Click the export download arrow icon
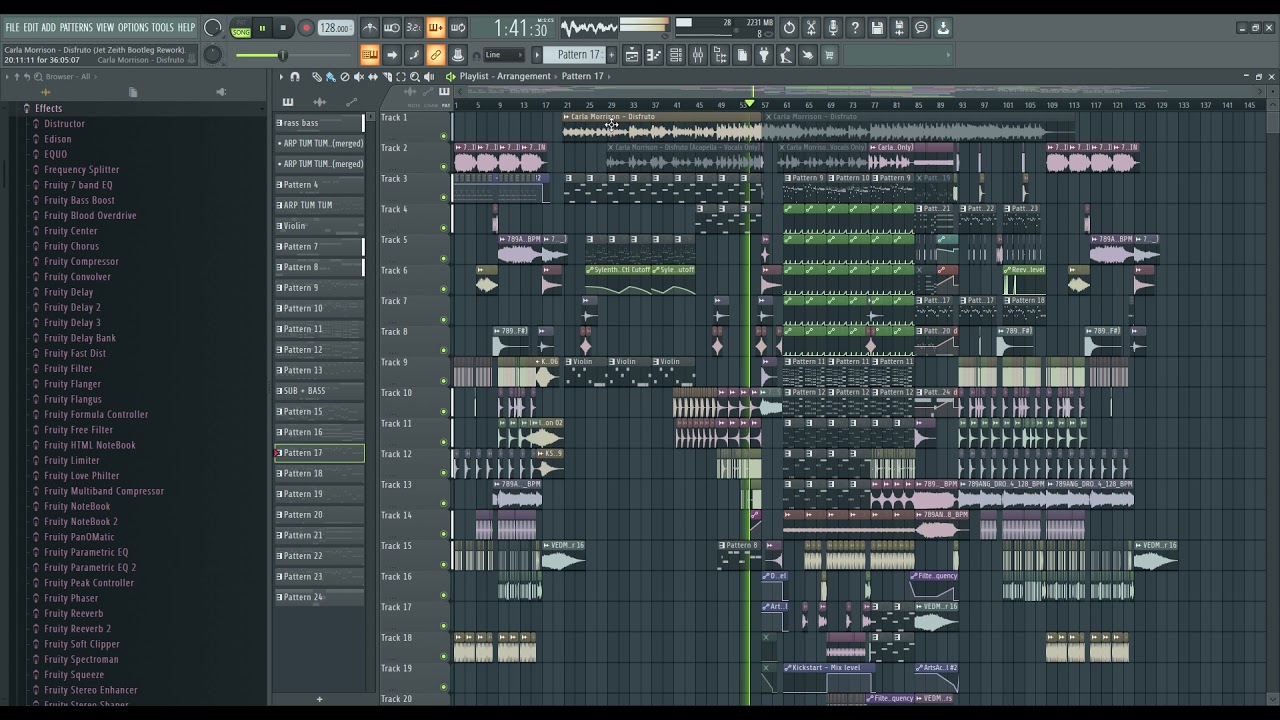This screenshot has width=1280, height=720. coord(943,28)
